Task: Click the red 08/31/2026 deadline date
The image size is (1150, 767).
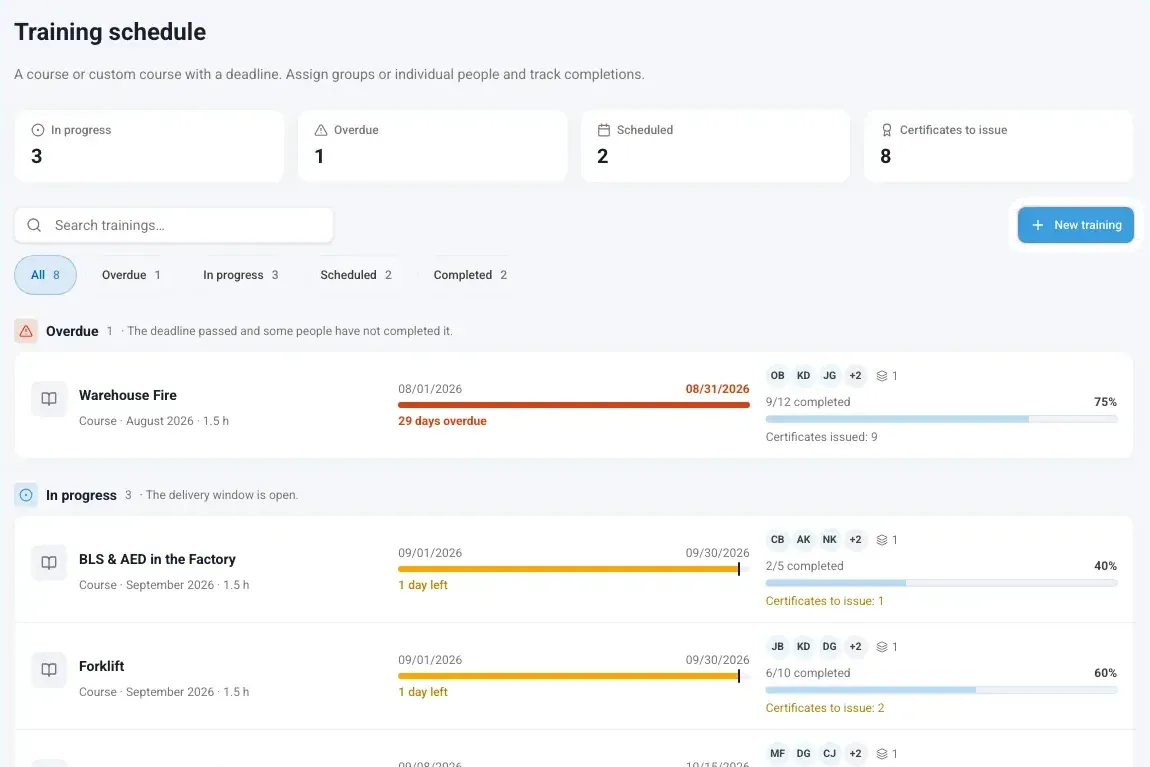Action: (x=717, y=389)
